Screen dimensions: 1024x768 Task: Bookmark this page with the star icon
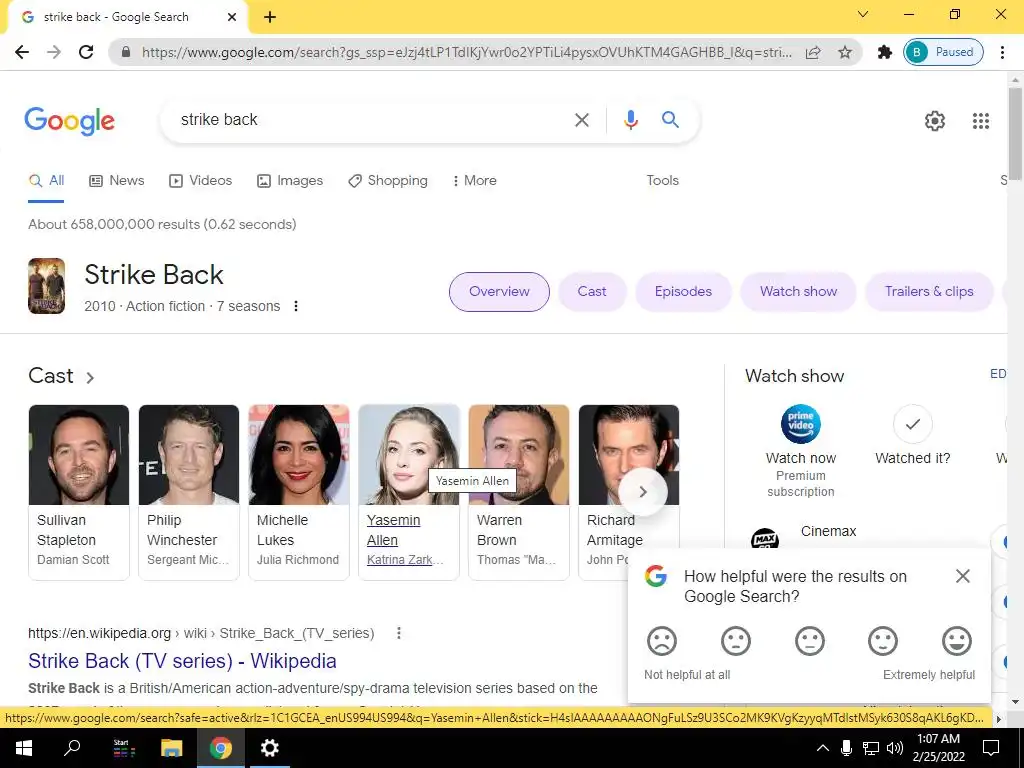point(845,52)
